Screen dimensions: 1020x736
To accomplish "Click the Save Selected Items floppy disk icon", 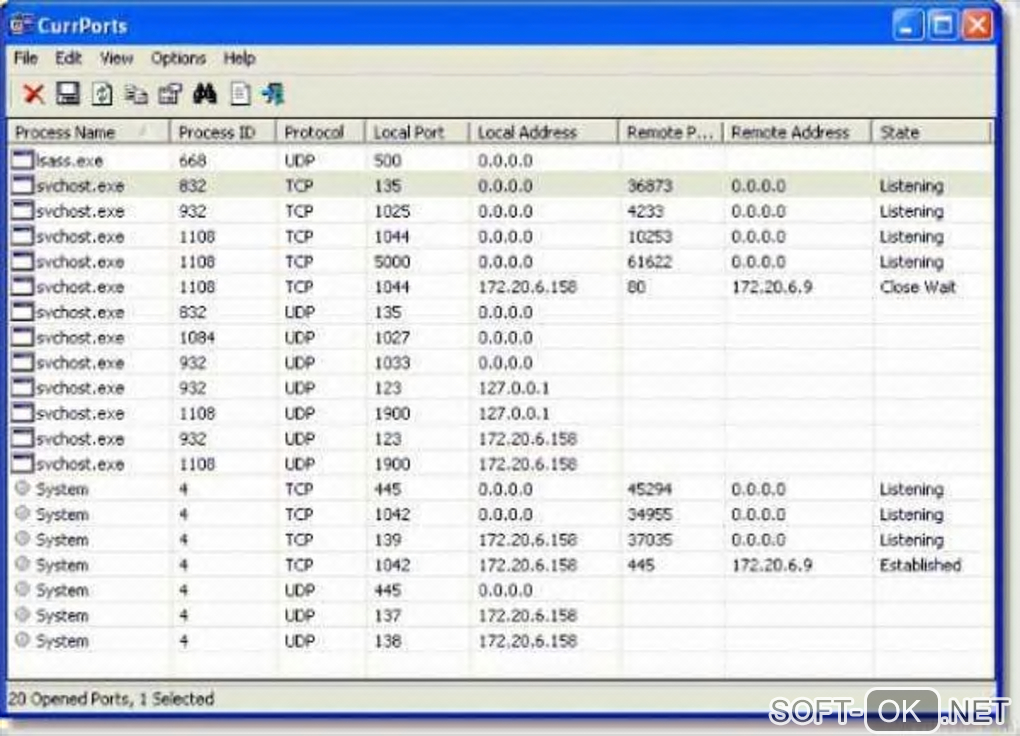I will (68, 94).
